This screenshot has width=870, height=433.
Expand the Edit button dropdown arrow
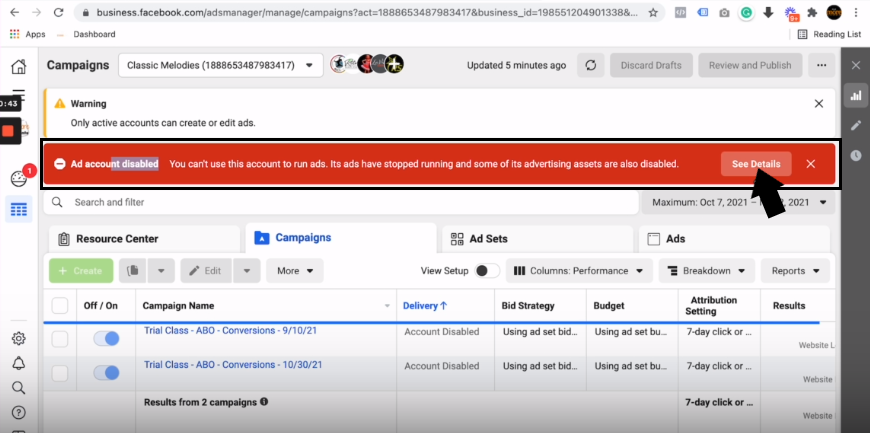(x=247, y=271)
